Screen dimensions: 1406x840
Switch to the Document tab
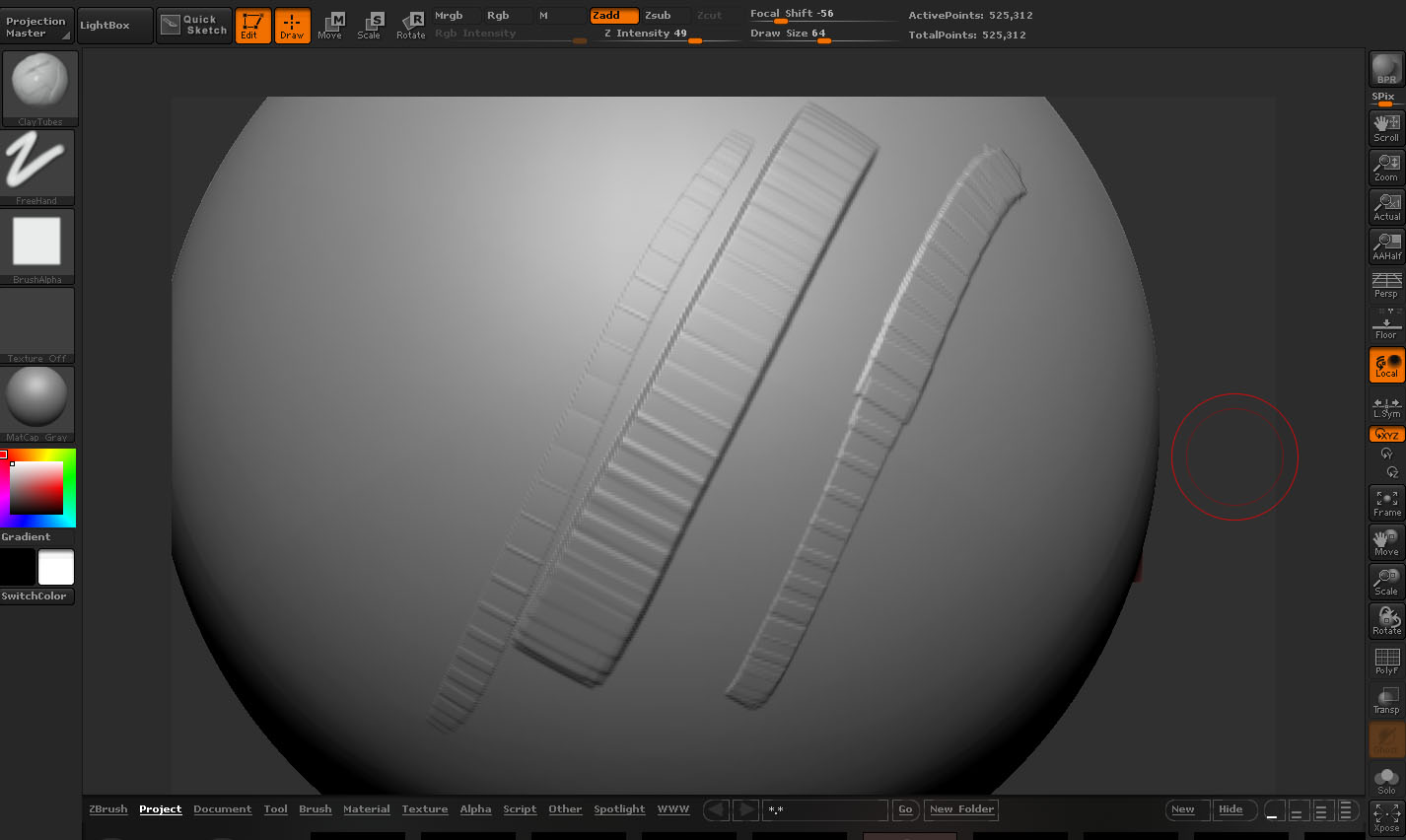click(x=223, y=809)
